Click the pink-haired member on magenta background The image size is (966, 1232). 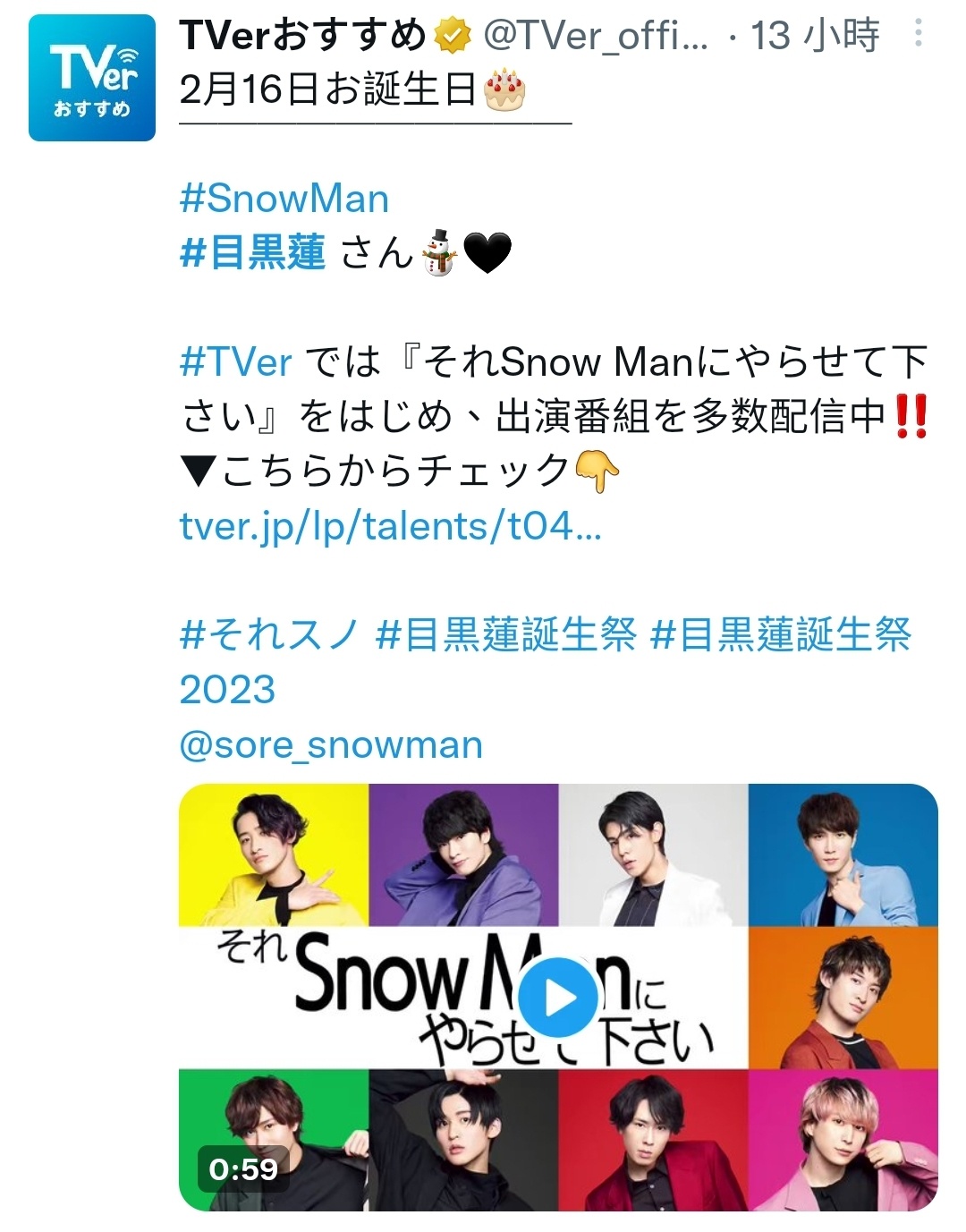843,1140
